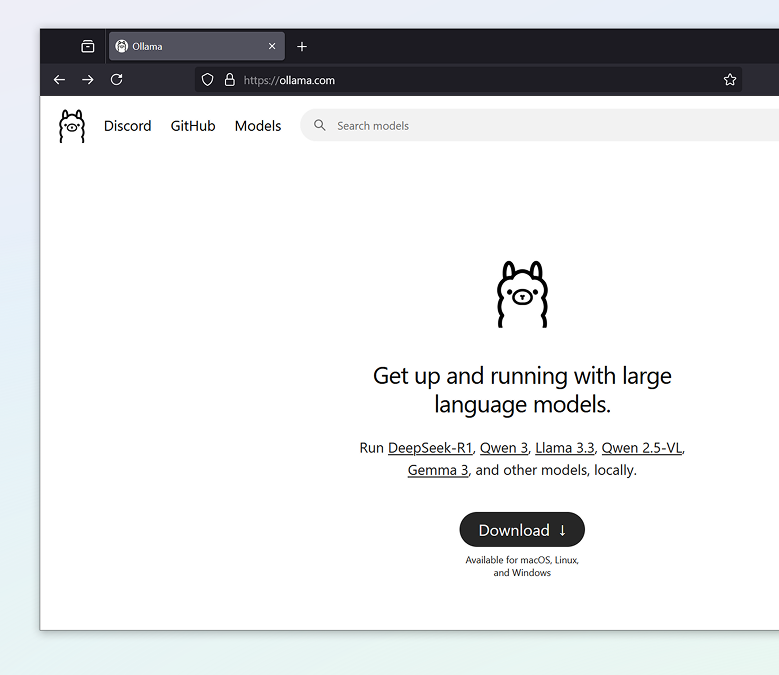
Task: Bookmark this page with star icon
Action: click(x=730, y=79)
